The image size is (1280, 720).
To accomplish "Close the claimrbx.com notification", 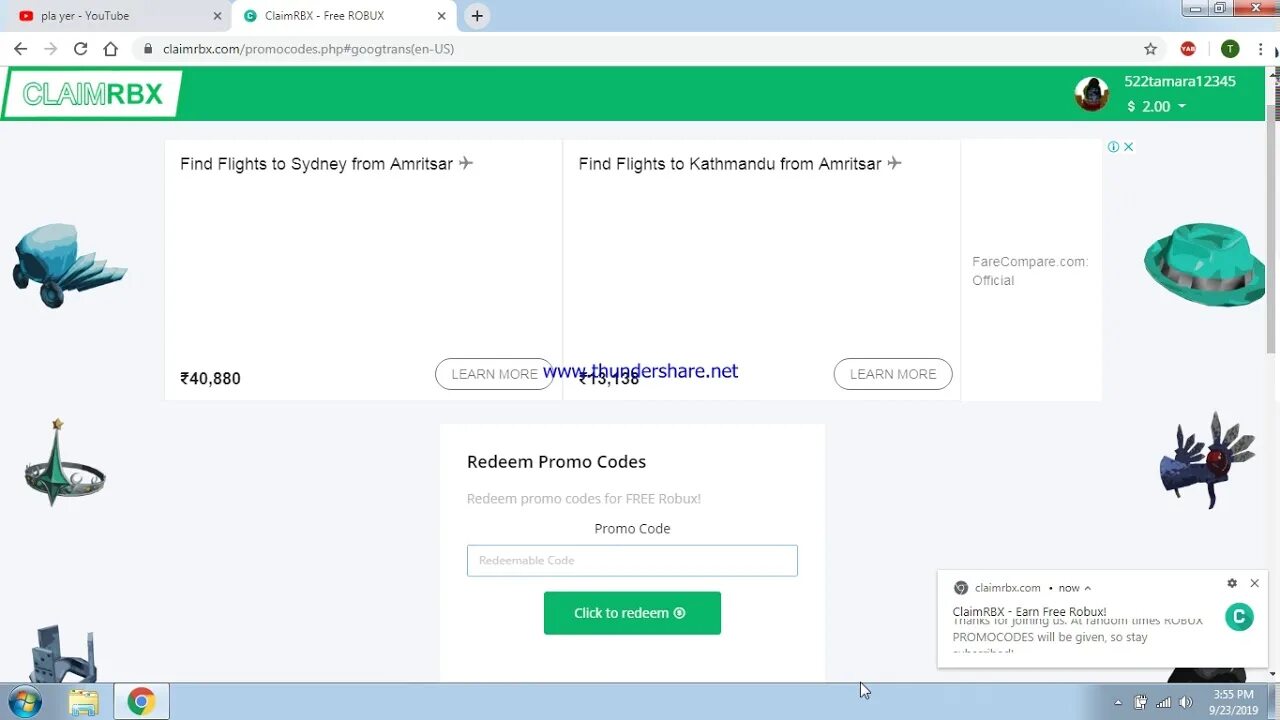I will pyautogui.click(x=1255, y=583).
